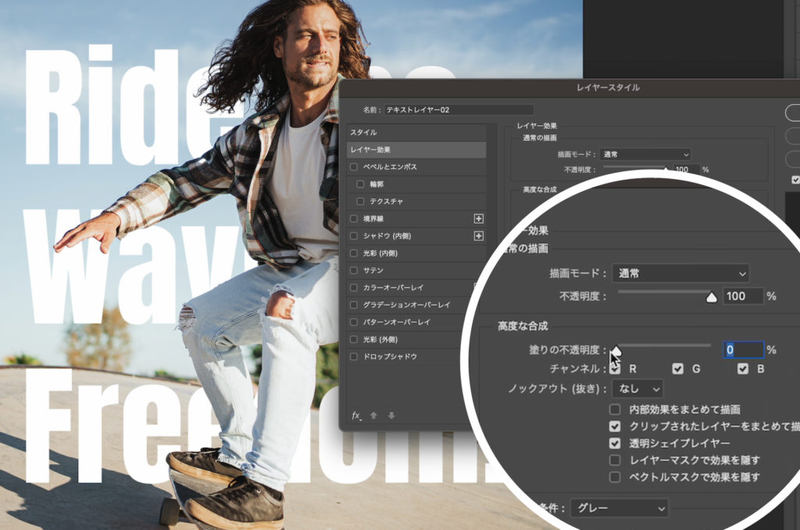The height and width of the screenshot is (530, 800).
Task: Toggle the R channel checkbox
Action: [x=615, y=369]
